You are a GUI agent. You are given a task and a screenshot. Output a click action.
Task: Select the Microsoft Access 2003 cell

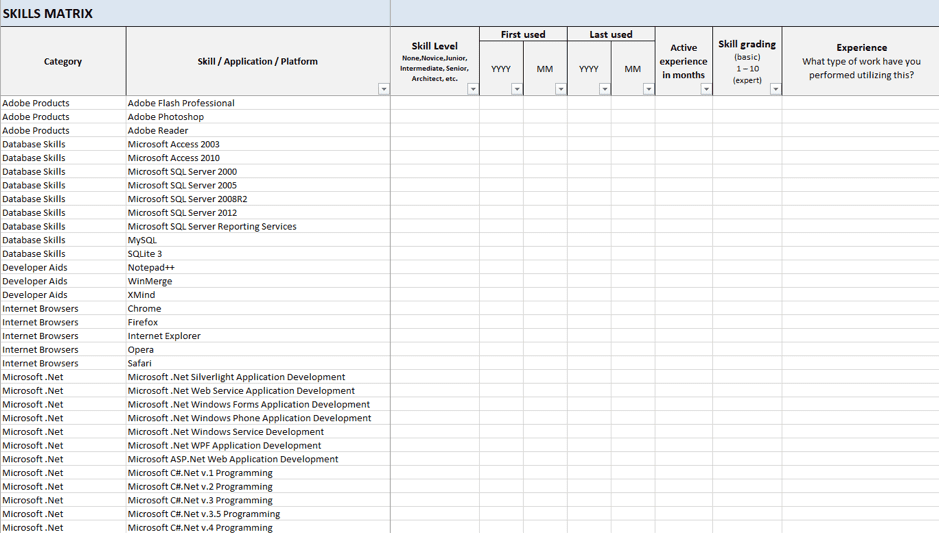coord(258,144)
